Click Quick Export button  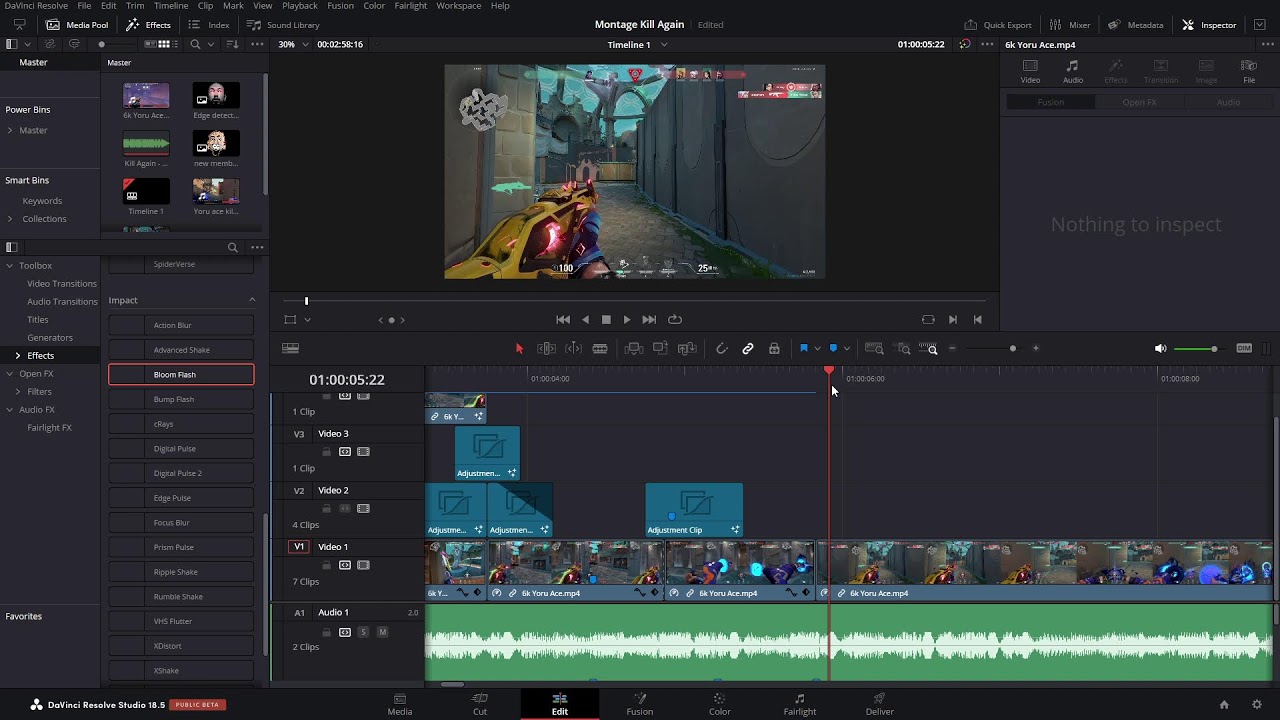(x=998, y=25)
